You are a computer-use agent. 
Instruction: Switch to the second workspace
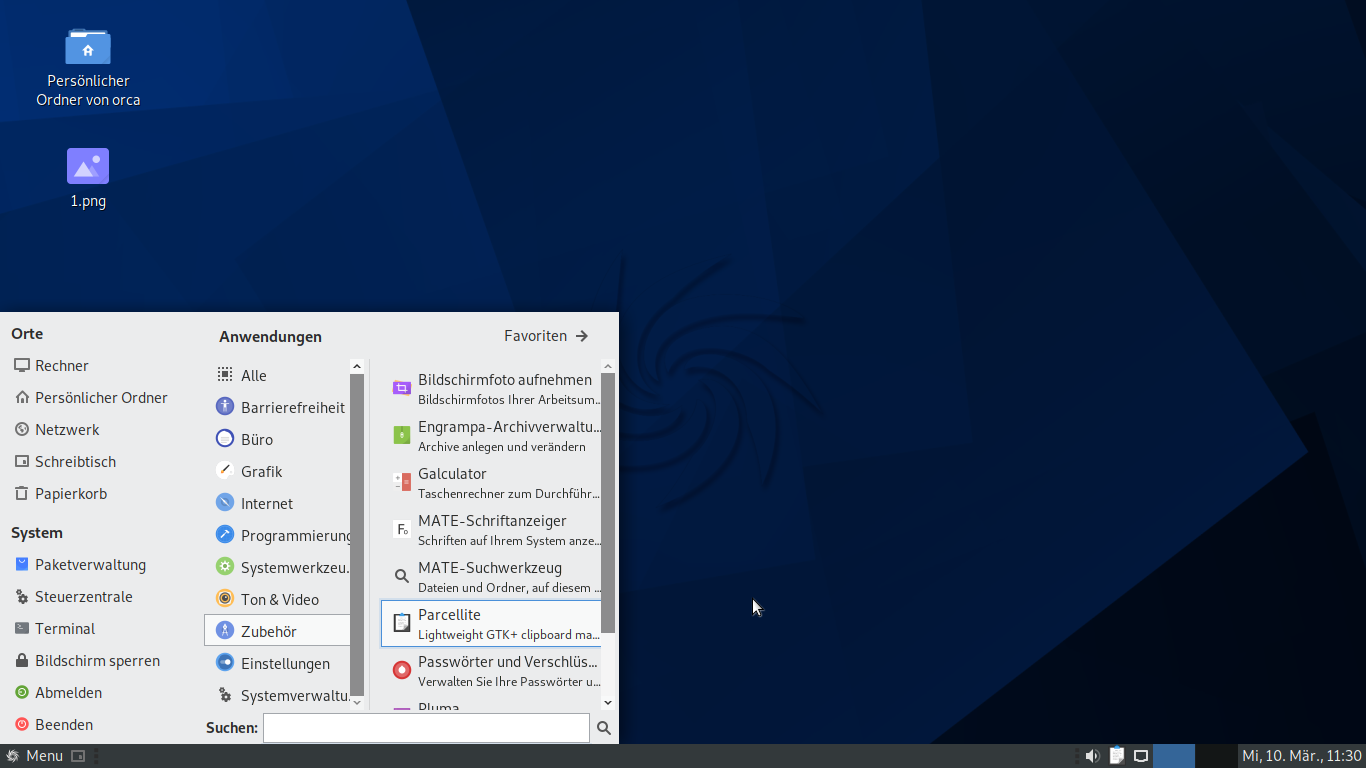pos(1216,756)
